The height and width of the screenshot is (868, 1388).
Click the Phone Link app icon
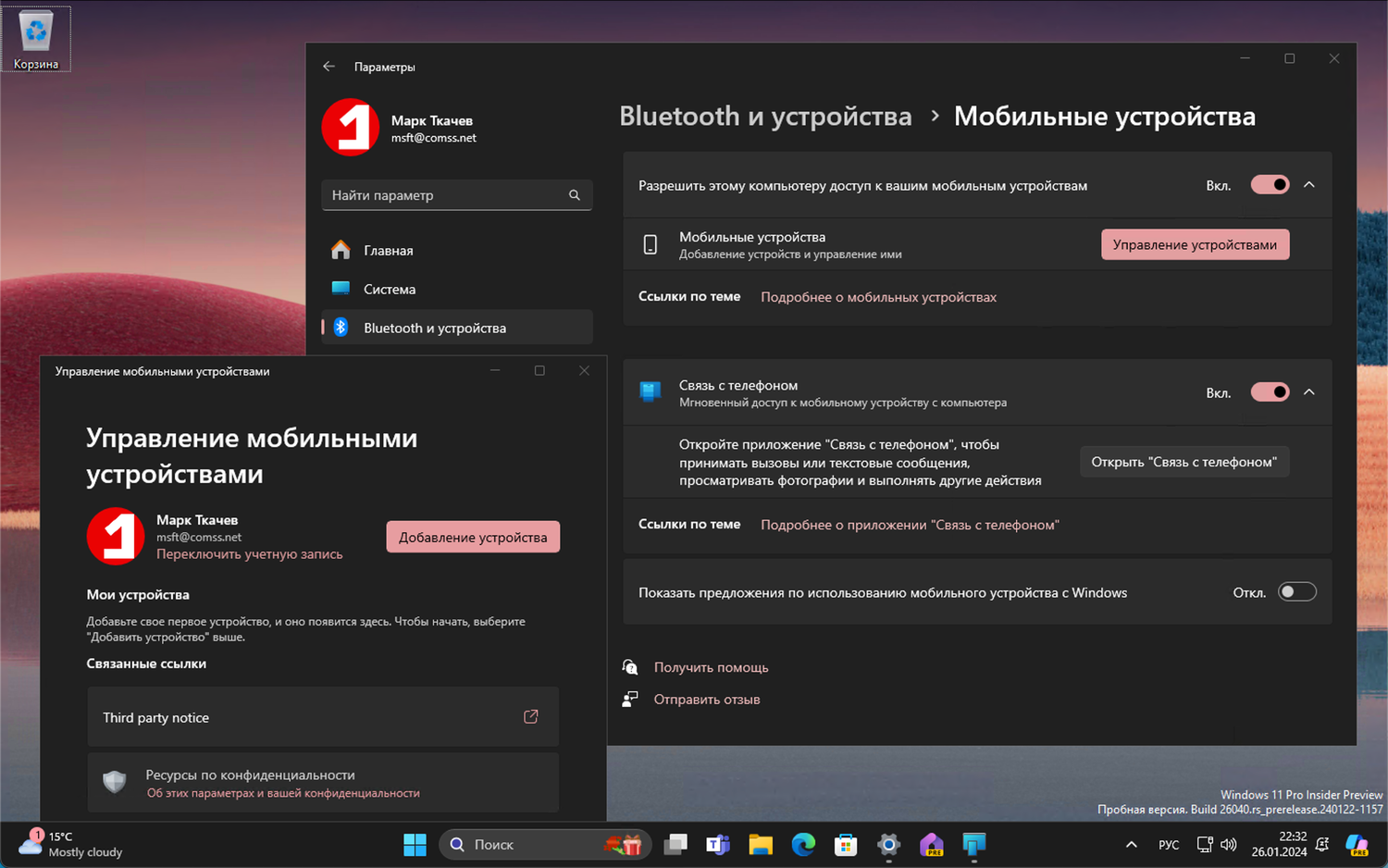(x=651, y=392)
